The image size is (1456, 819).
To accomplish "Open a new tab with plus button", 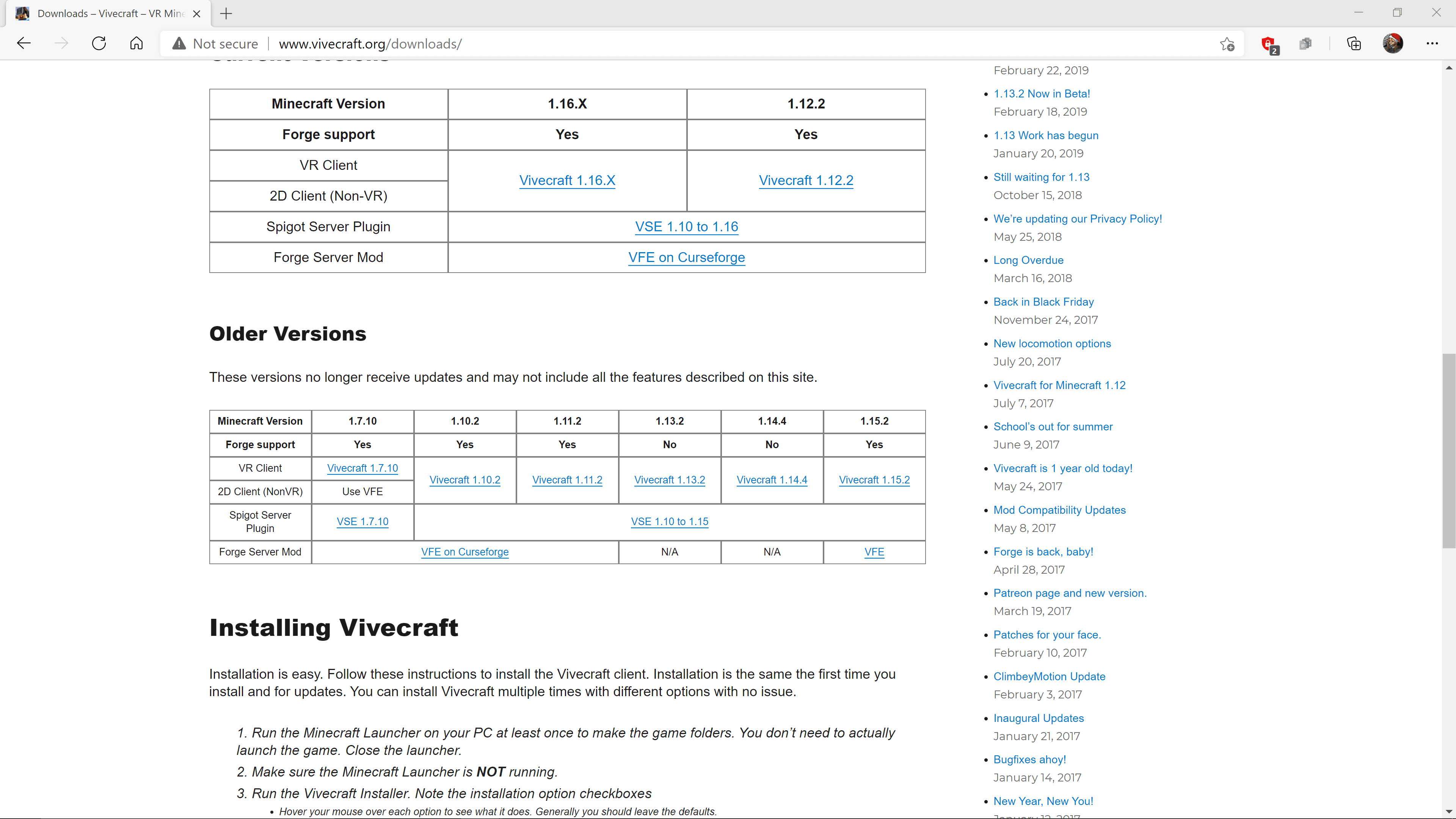I will 226,14.
